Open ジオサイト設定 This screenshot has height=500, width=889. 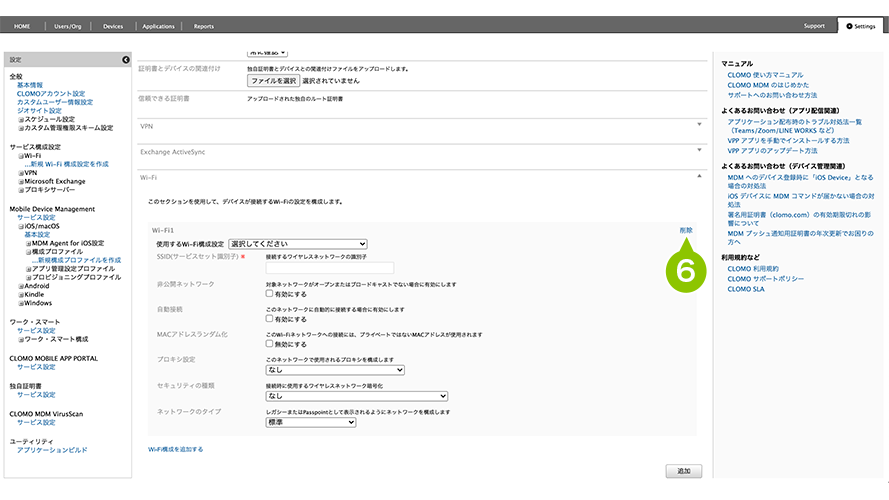click(x=39, y=111)
